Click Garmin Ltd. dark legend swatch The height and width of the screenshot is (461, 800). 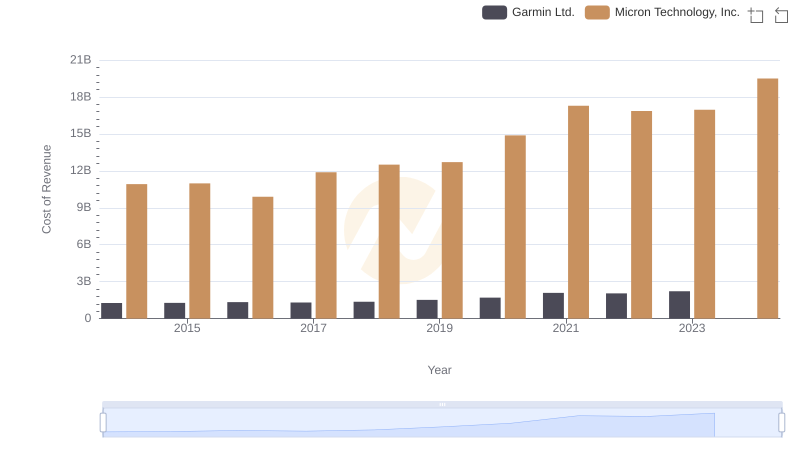[x=494, y=12]
